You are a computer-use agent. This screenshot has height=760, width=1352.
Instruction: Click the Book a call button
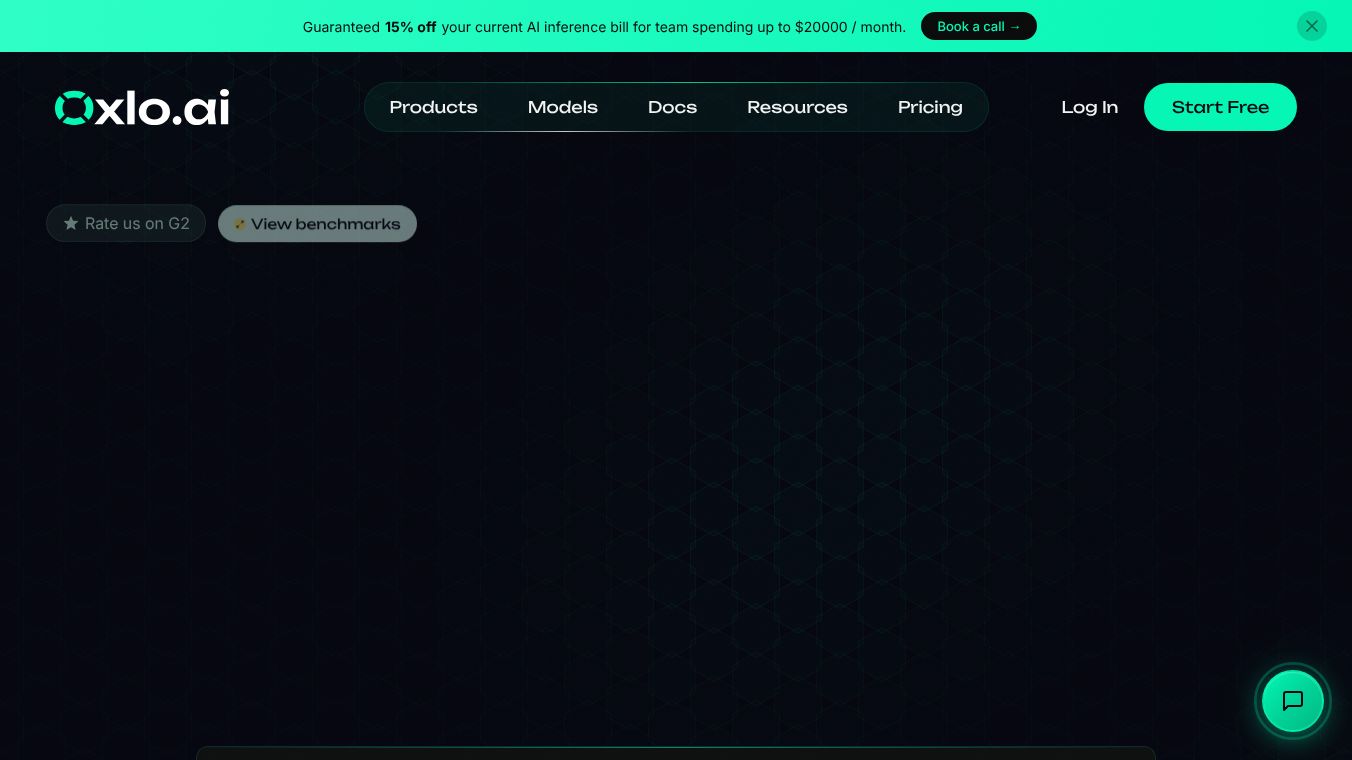979,26
